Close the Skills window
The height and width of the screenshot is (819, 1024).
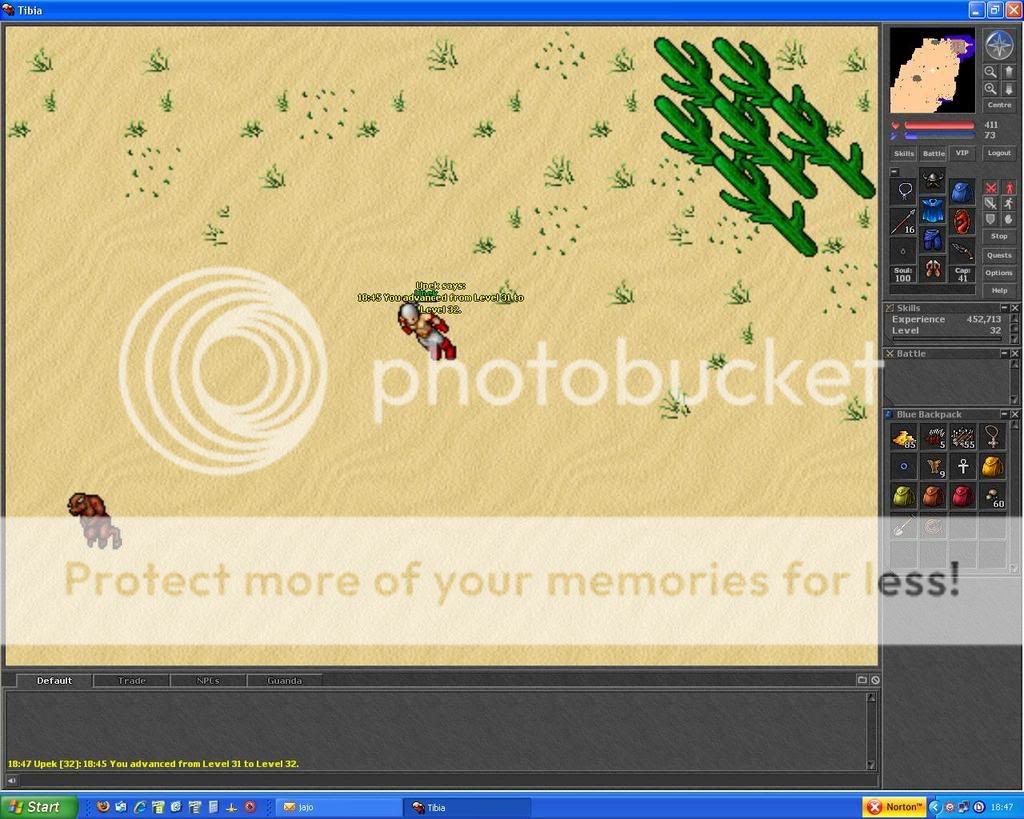tap(1015, 308)
